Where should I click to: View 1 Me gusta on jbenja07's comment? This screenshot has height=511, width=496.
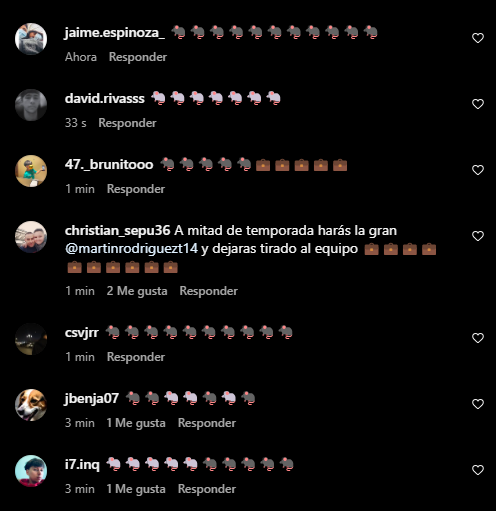point(136,423)
